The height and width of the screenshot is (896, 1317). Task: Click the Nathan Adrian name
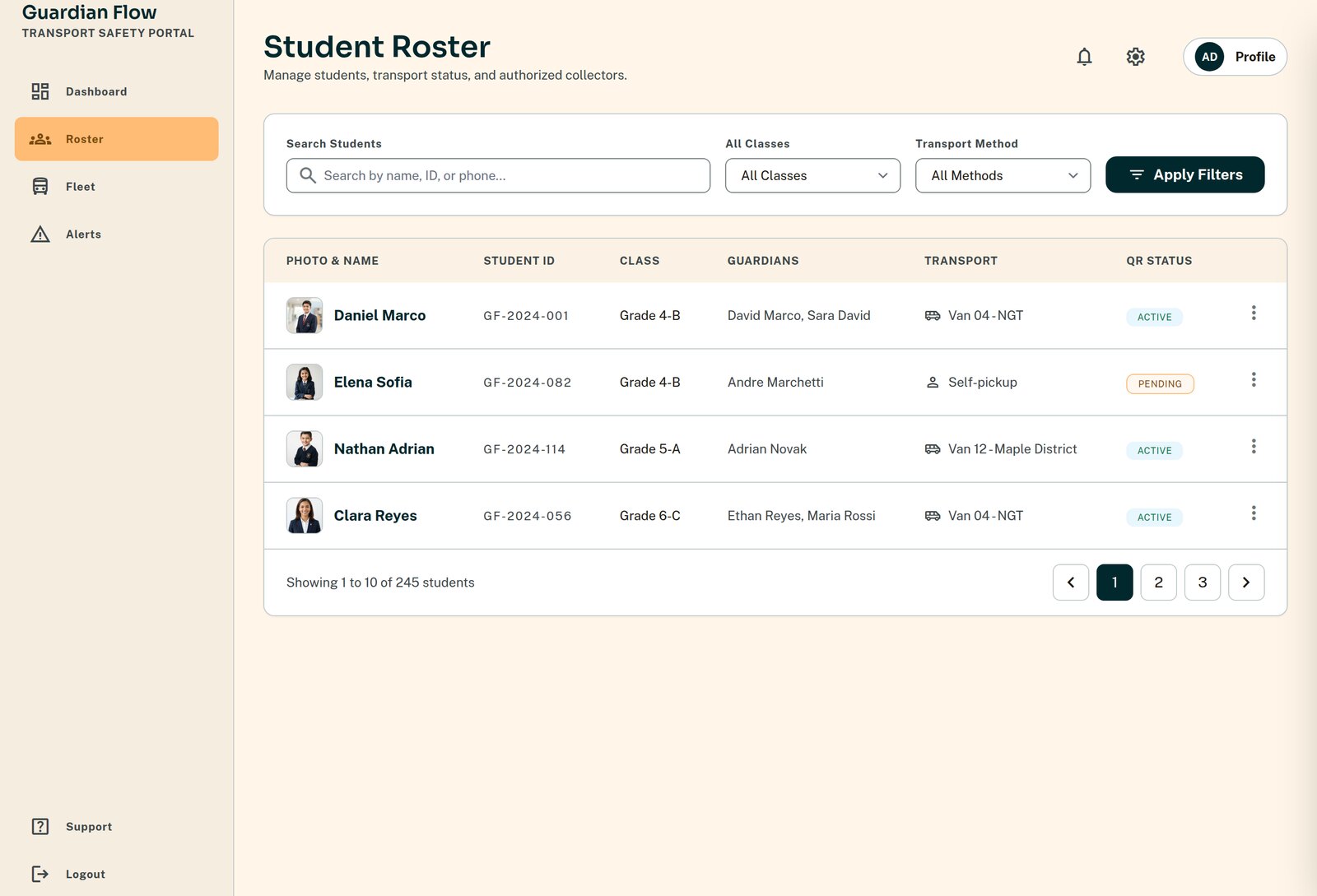tap(384, 448)
